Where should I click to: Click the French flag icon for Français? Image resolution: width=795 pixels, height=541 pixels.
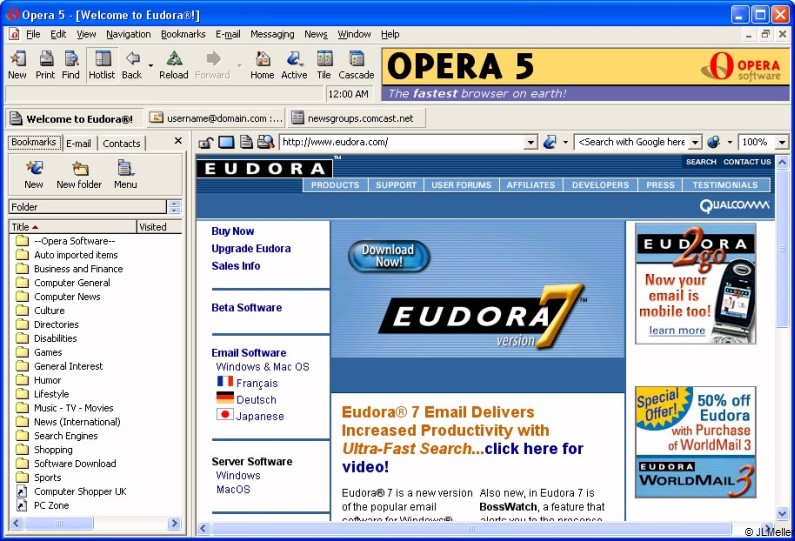(x=225, y=381)
